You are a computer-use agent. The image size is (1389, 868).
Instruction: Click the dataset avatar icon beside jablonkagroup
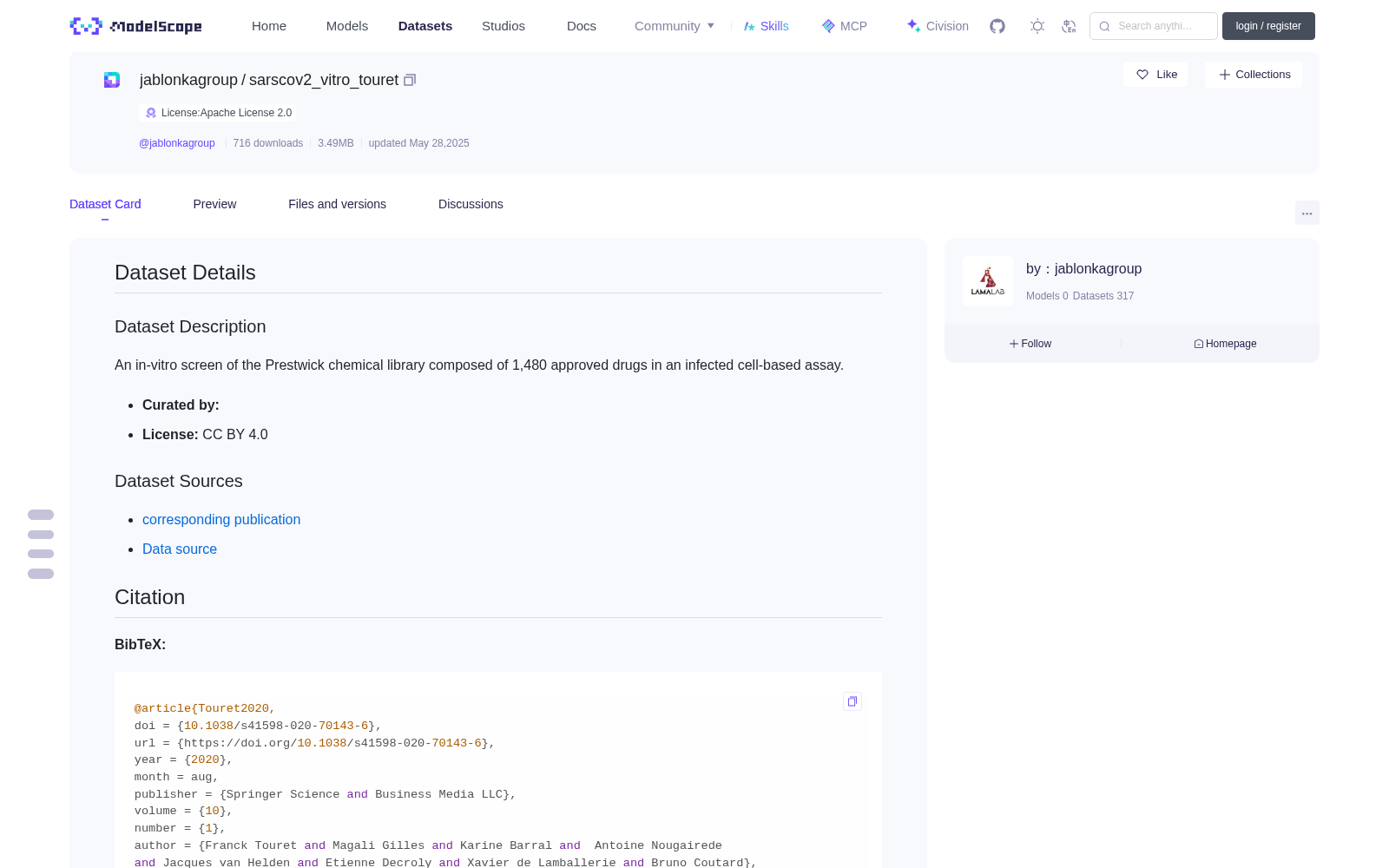point(112,80)
